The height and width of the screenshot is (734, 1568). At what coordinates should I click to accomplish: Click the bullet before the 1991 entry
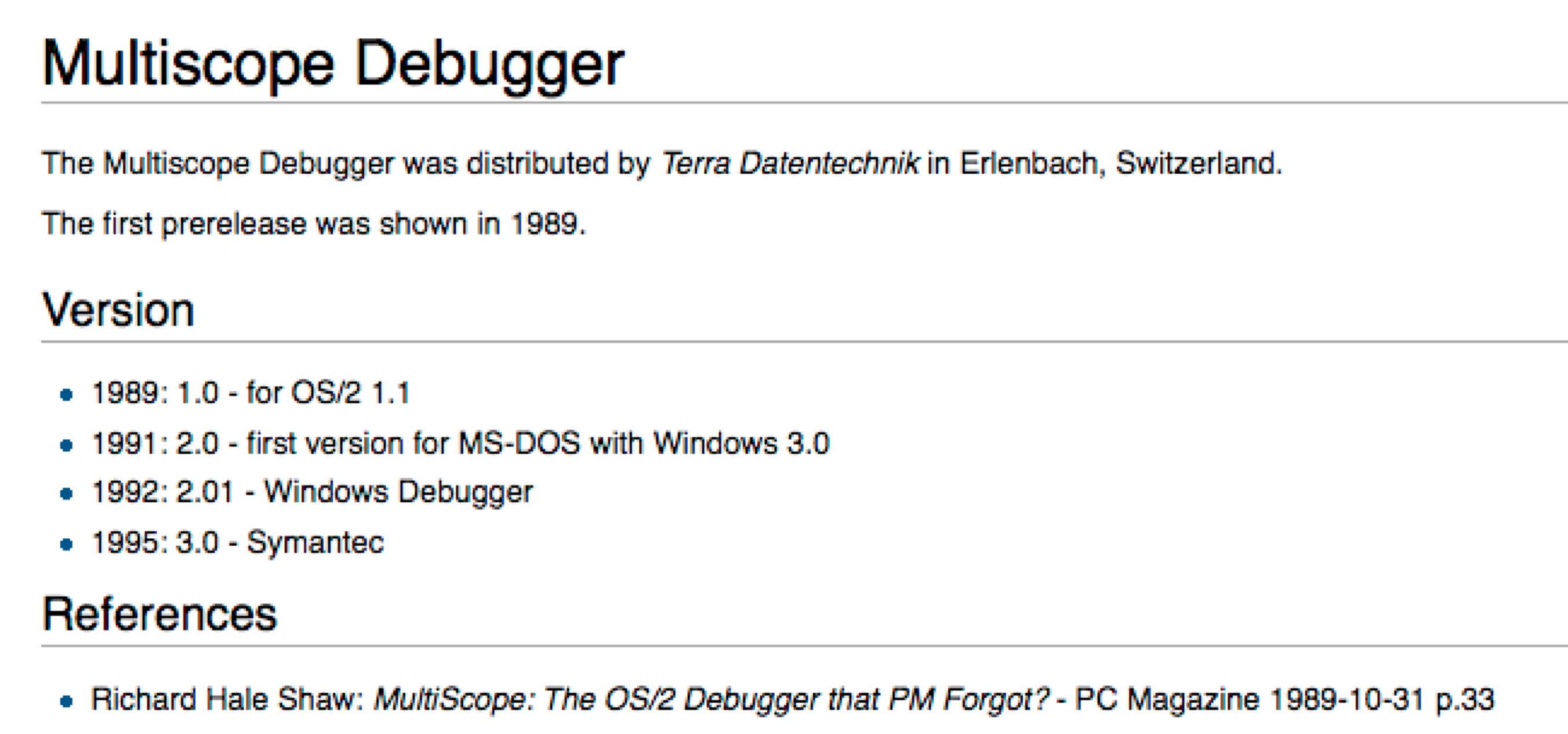click(67, 445)
